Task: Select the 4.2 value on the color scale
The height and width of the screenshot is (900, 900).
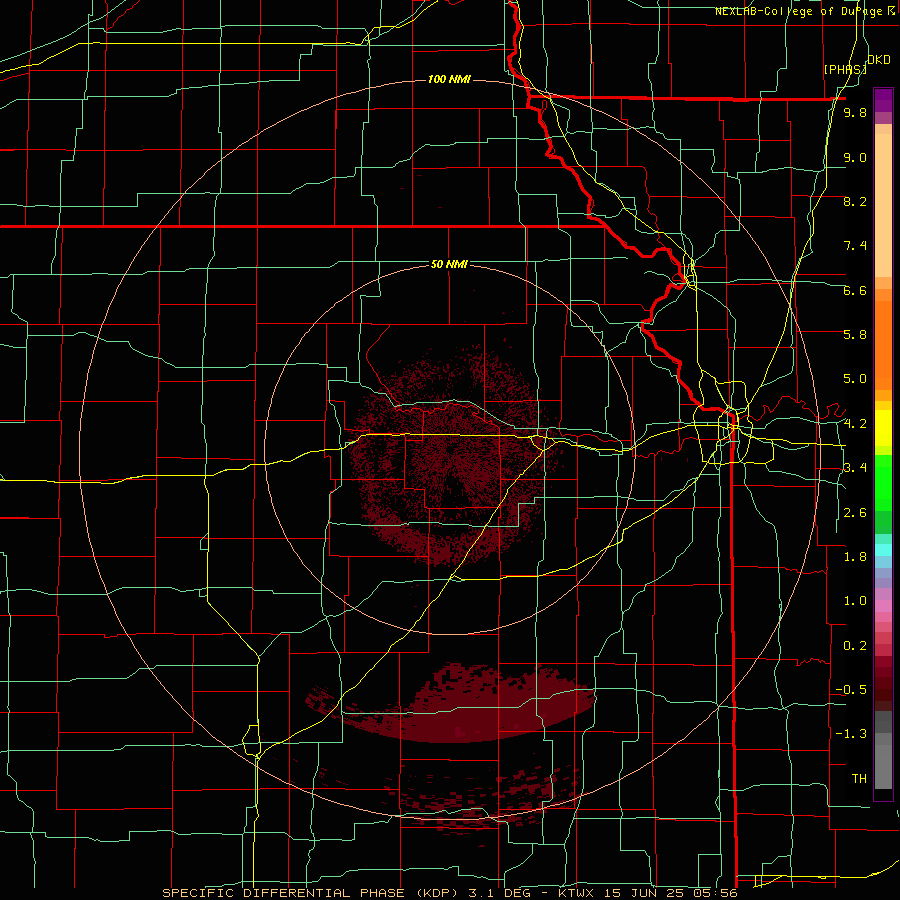Action: pyautogui.click(x=855, y=424)
